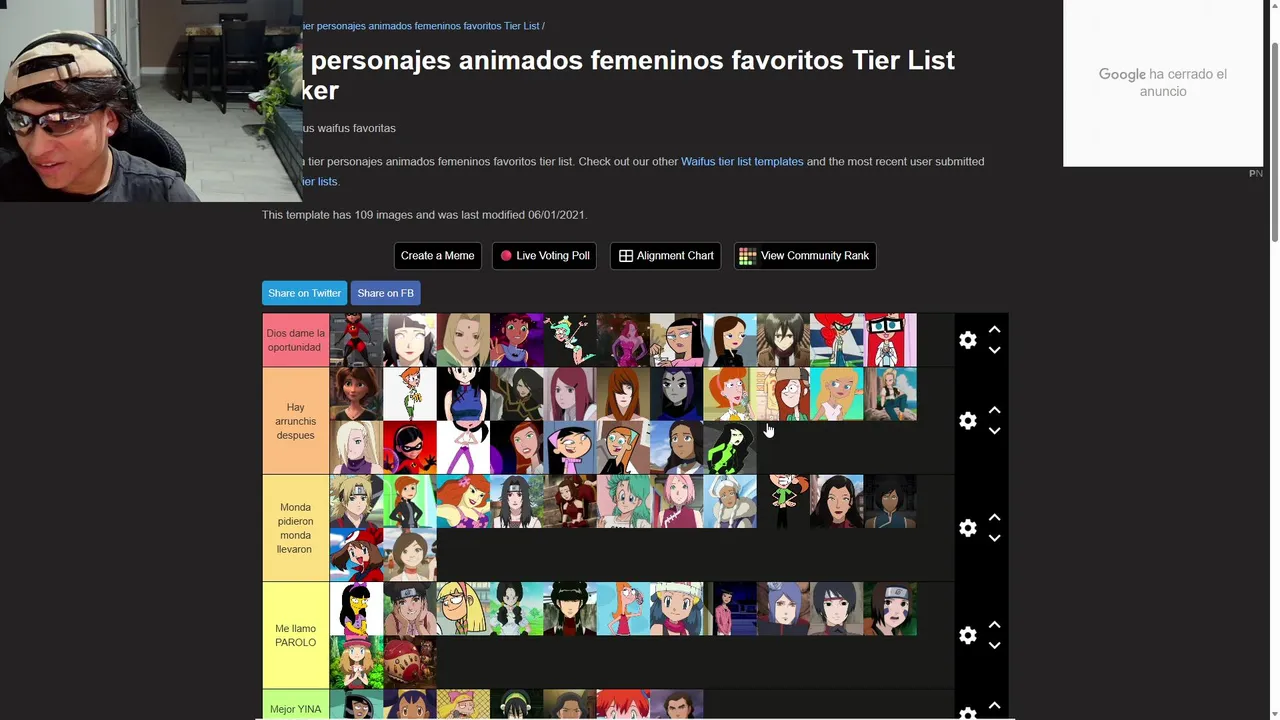Move 'Me llamo PAROLO' row down
This screenshot has height=720, width=1280.
click(x=994, y=645)
